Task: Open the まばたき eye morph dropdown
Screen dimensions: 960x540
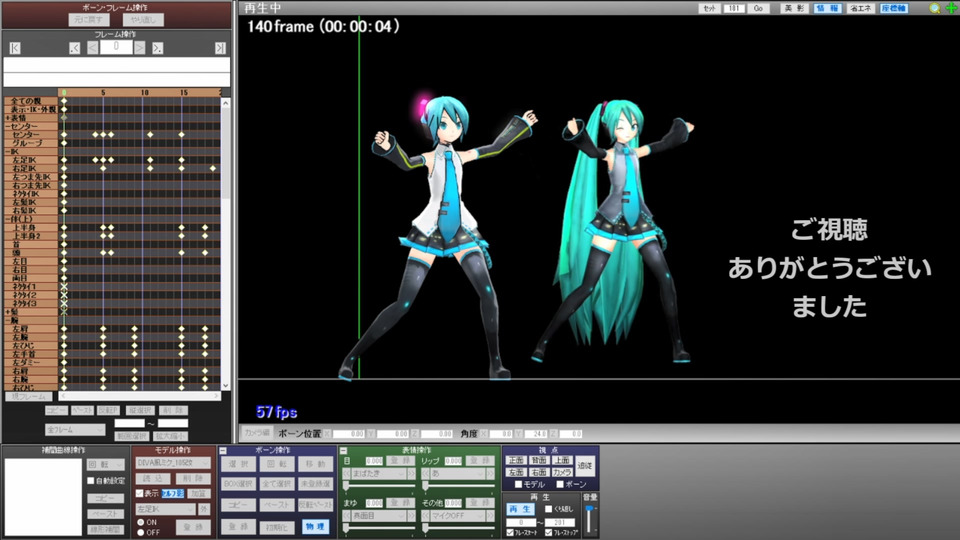Action: tap(378, 474)
